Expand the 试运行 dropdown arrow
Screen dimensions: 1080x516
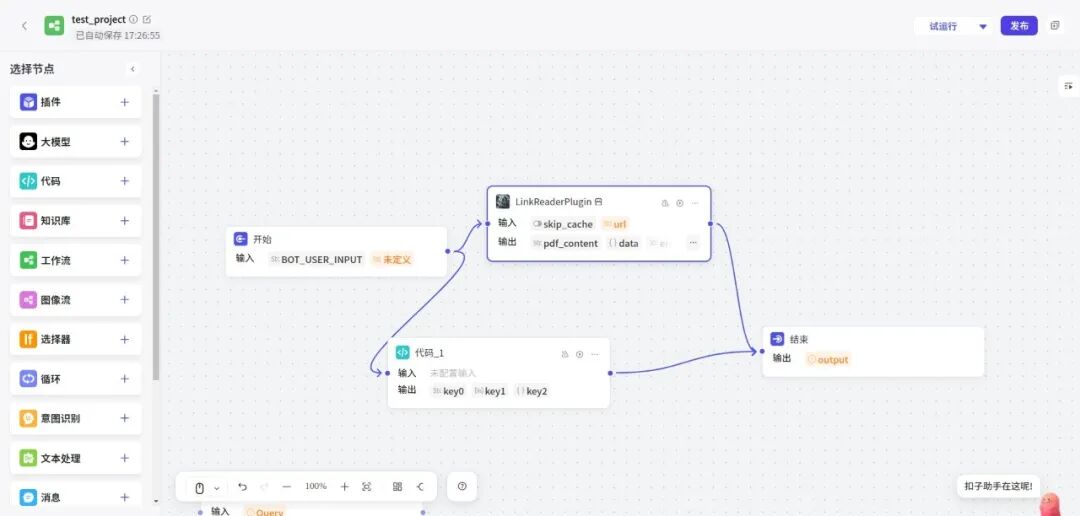point(983,27)
